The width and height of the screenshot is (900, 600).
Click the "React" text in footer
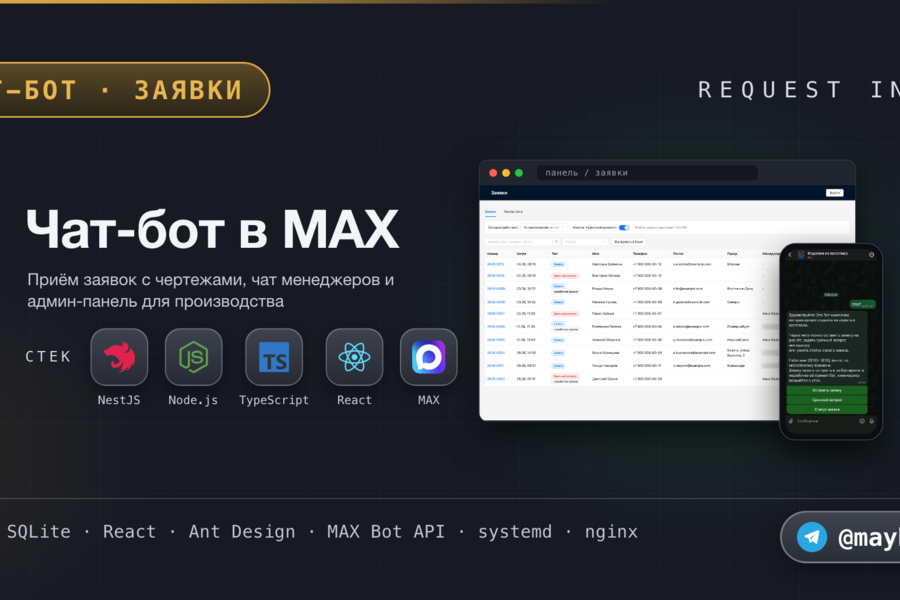[129, 532]
